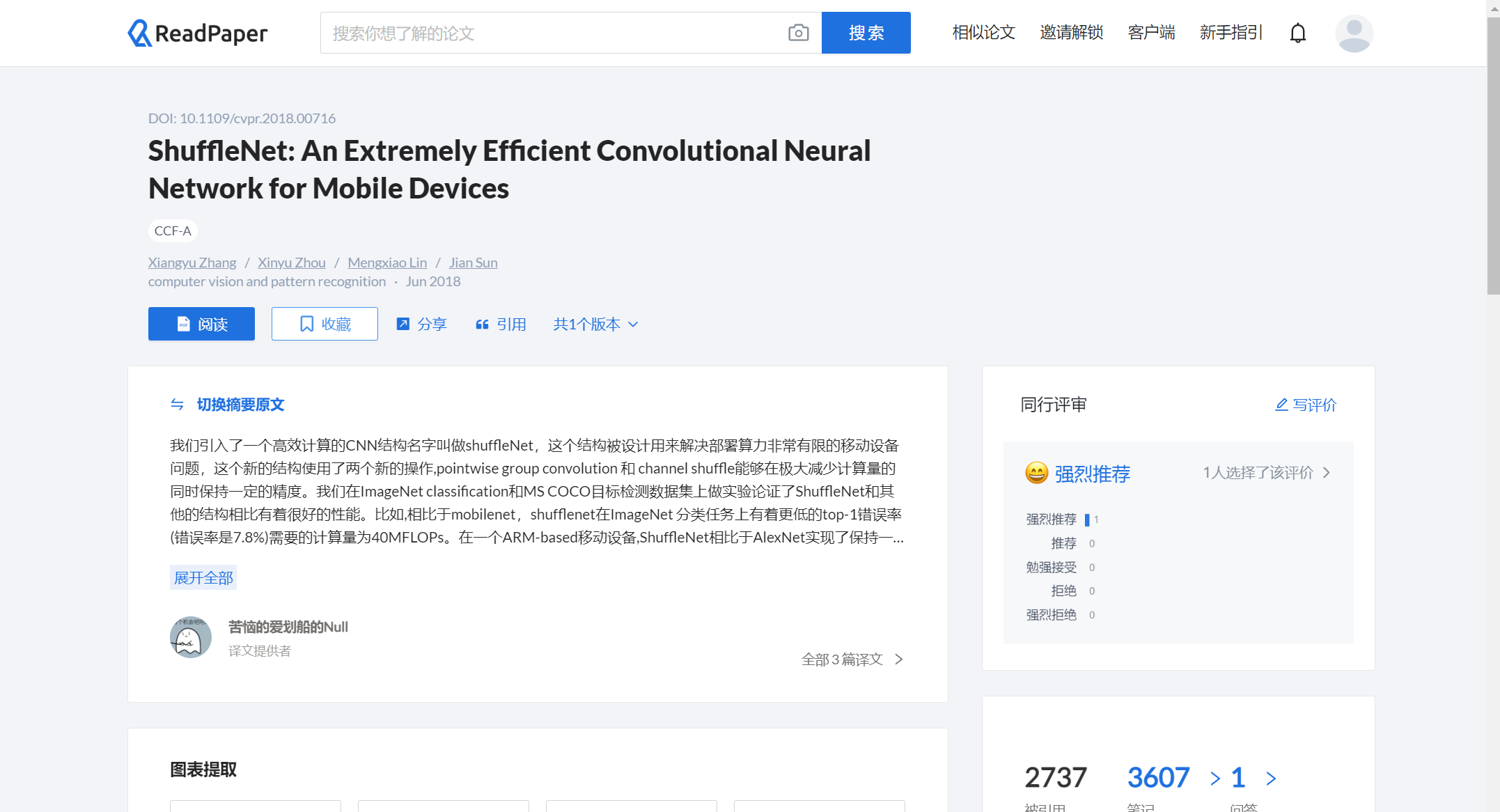
Task: Click the 2737 citation count
Action: point(1056,778)
